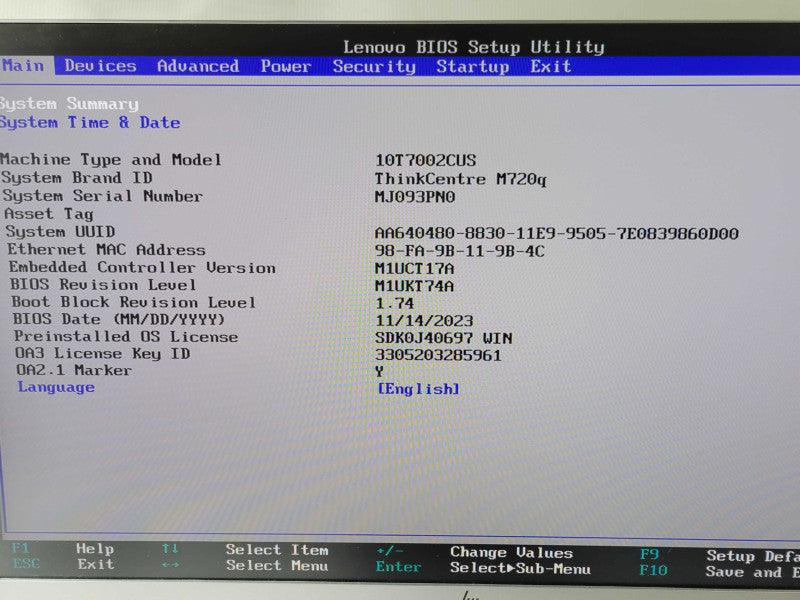Image resolution: width=800 pixels, height=600 pixels.
Task: Click the Select Item hint
Action: (245, 550)
